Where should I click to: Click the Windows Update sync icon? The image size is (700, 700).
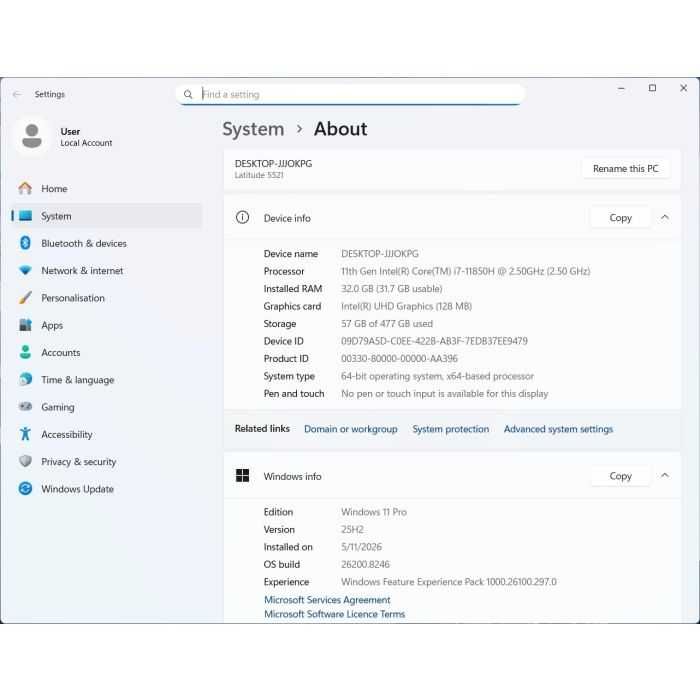[x=25, y=488]
